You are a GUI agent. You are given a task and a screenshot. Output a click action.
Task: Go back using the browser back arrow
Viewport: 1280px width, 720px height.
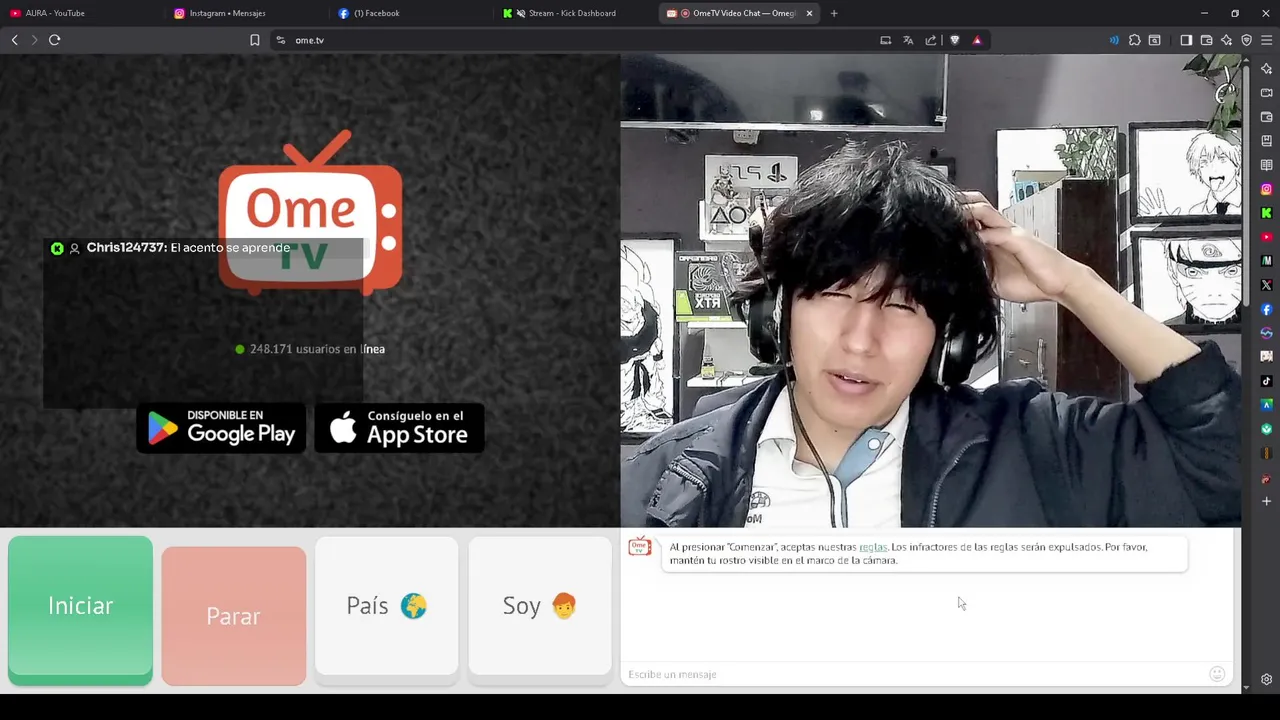[x=14, y=40]
